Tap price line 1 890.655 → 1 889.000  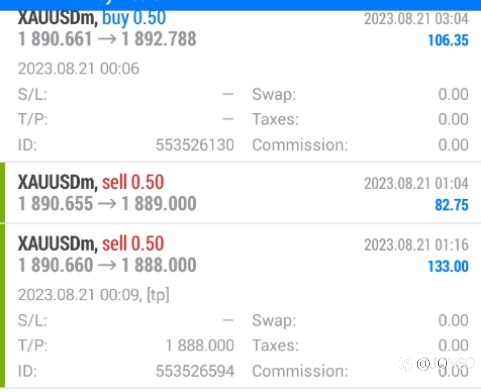107,204
